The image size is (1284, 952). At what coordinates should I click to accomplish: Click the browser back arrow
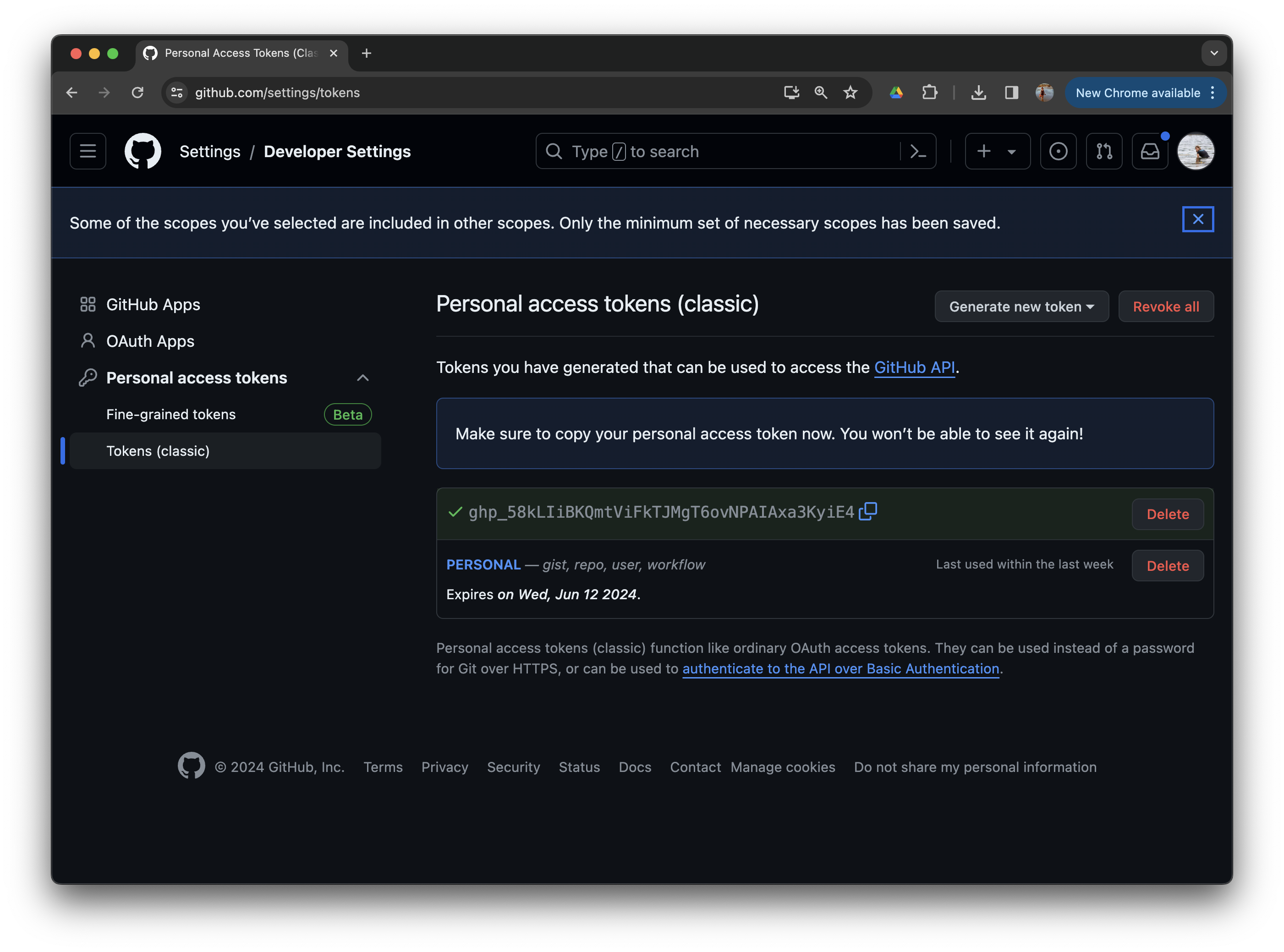click(72, 93)
